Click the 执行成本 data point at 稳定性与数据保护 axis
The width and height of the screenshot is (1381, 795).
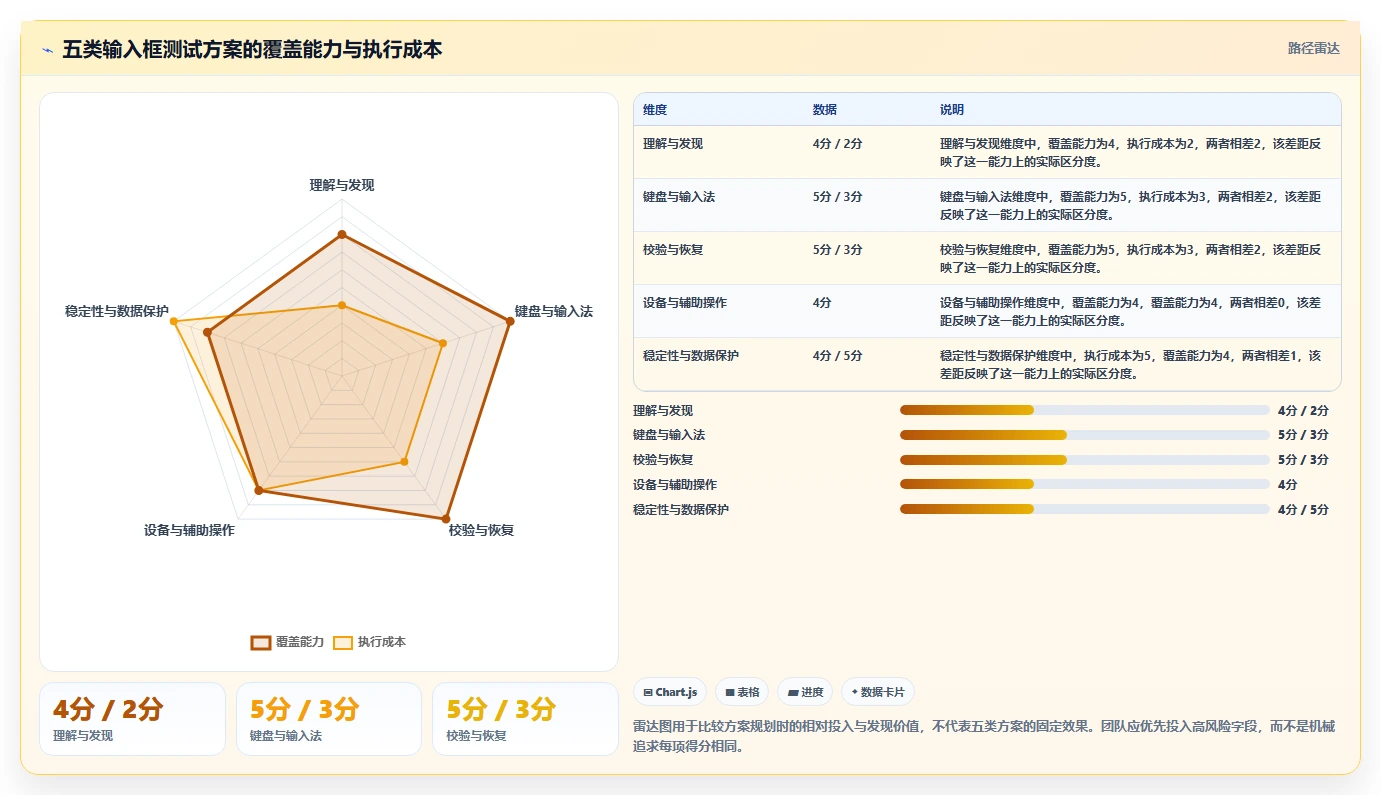pyautogui.click(x=174, y=321)
